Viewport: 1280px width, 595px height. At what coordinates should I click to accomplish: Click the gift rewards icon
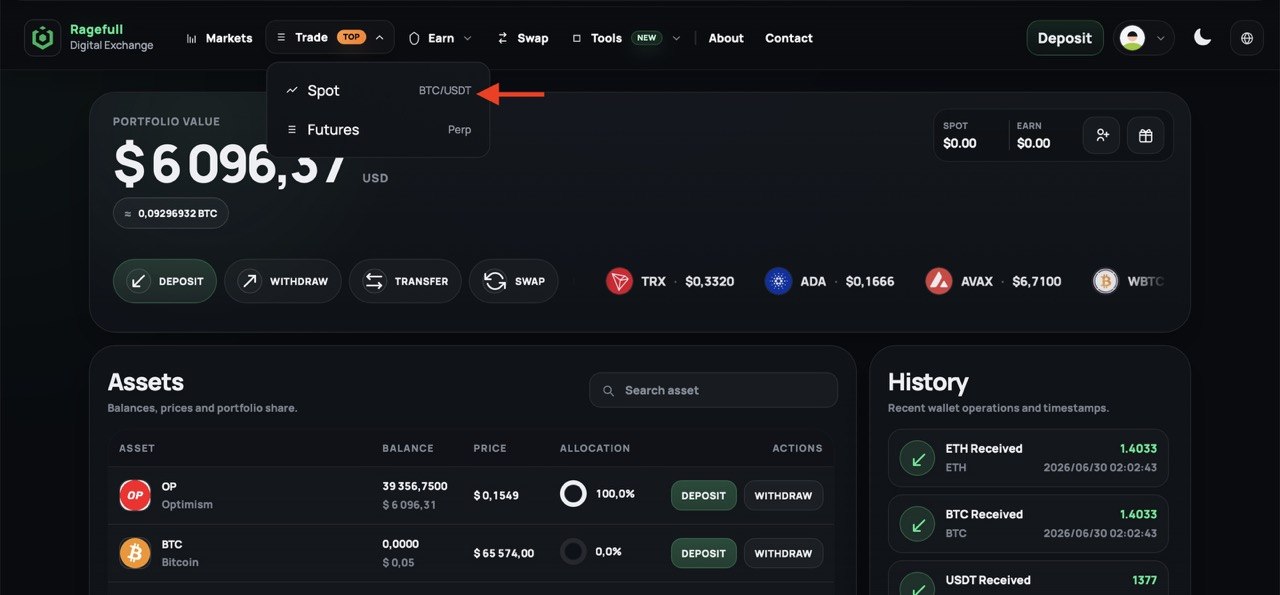pyautogui.click(x=1145, y=135)
